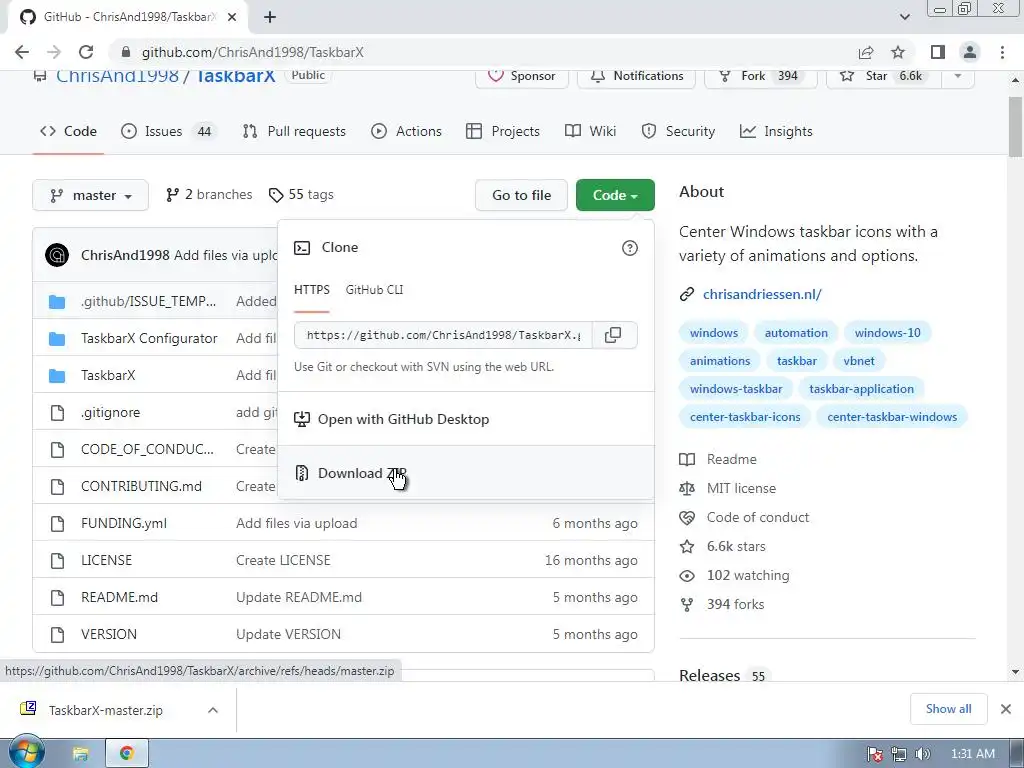This screenshot has height=768, width=1024.
Task: Open the master branch dropdown
Action: (91, 195)
